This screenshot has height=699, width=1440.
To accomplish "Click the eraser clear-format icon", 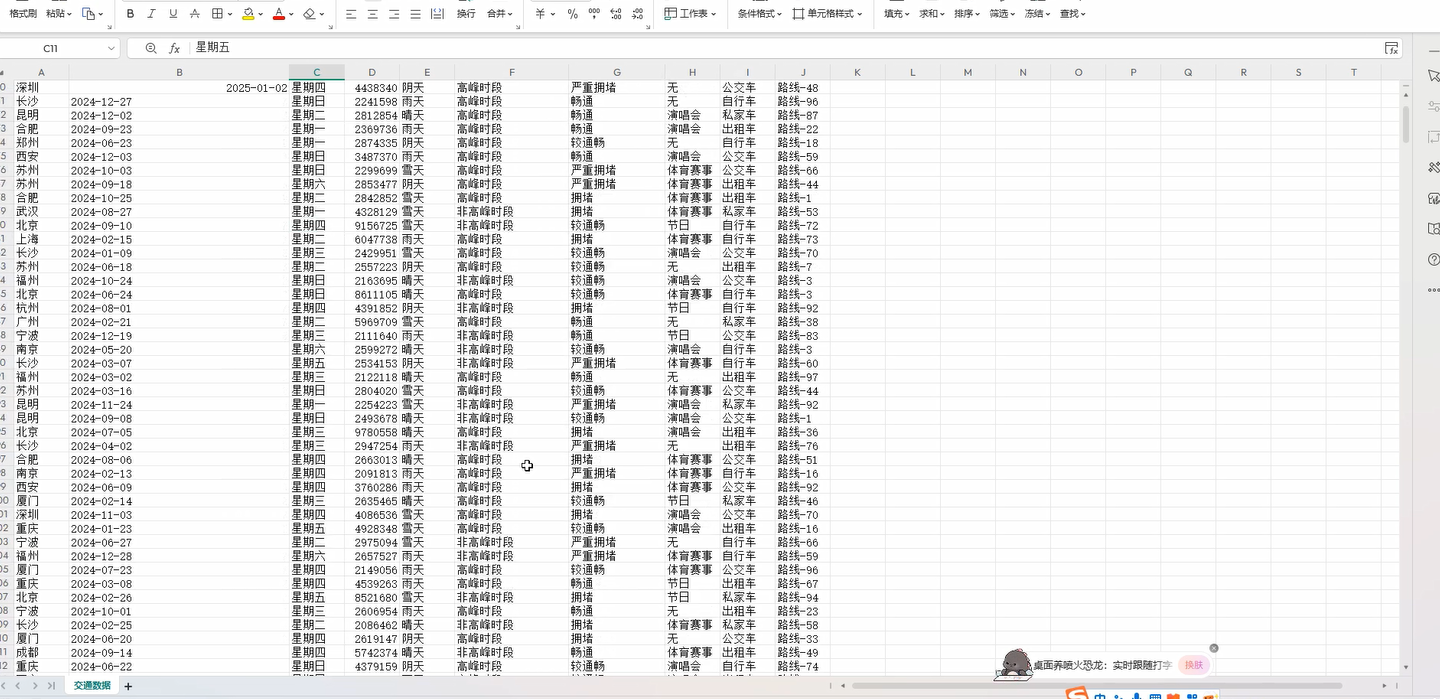I will tap(309, 14).
